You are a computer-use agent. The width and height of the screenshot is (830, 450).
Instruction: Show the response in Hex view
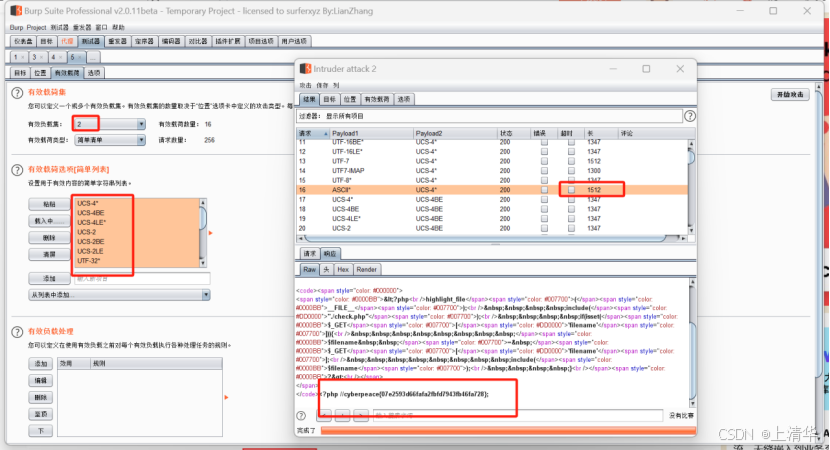click(343, 269)
